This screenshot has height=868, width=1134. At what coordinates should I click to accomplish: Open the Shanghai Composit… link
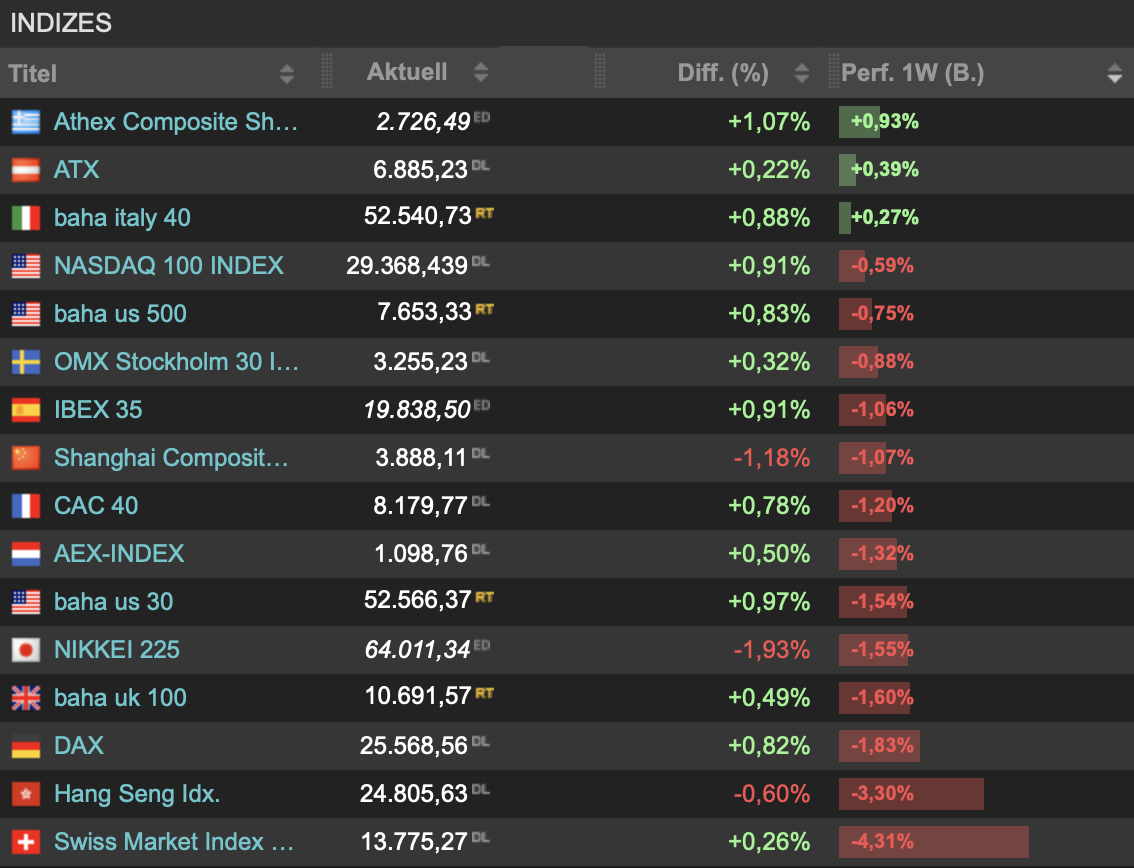tap(171, 458)
